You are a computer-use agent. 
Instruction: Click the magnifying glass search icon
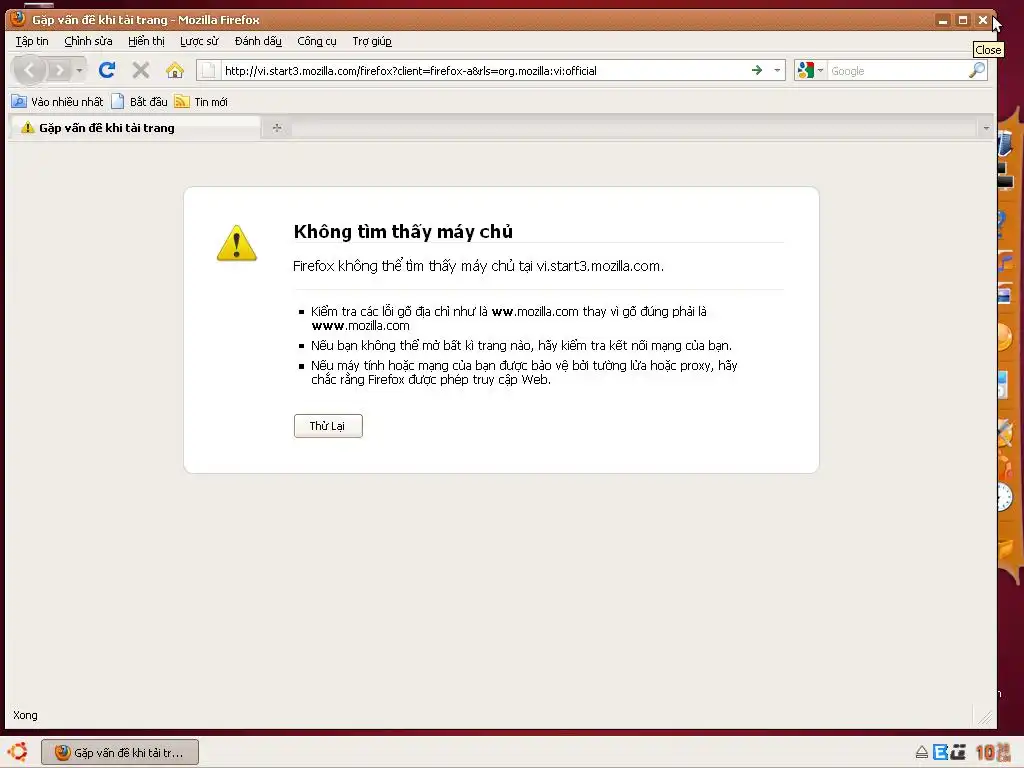977,70
